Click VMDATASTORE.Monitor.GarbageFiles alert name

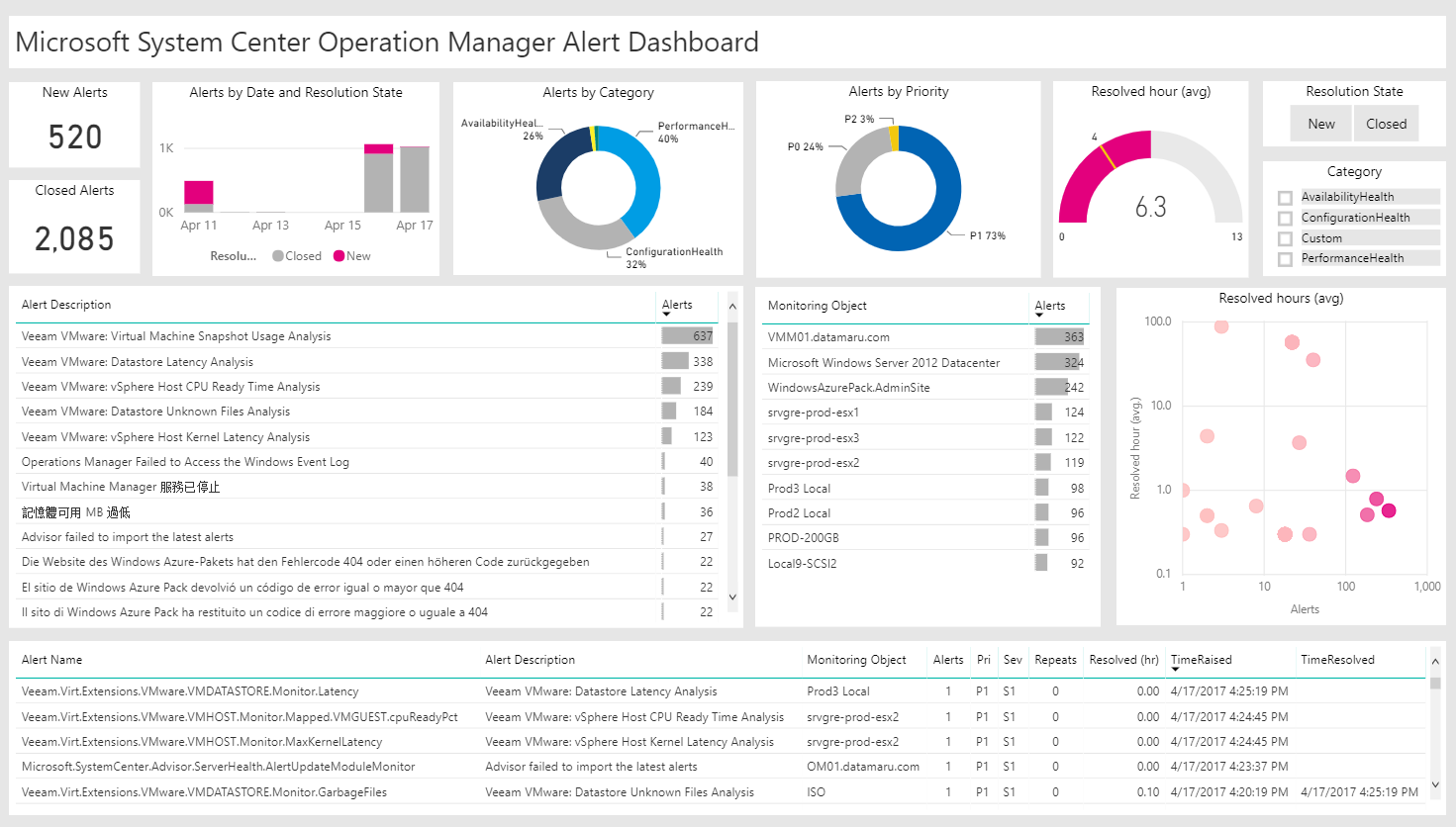tap(204, 792)
